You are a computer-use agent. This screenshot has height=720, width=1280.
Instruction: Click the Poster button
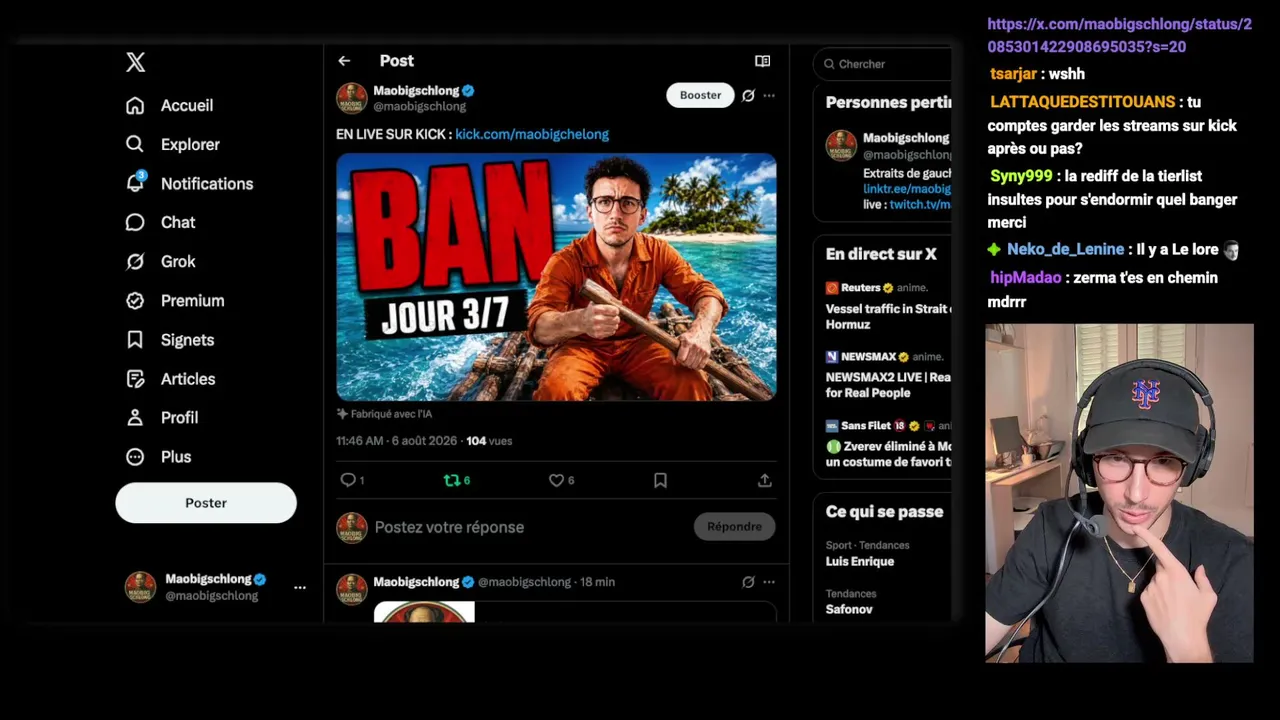click(x=206, y=503)
